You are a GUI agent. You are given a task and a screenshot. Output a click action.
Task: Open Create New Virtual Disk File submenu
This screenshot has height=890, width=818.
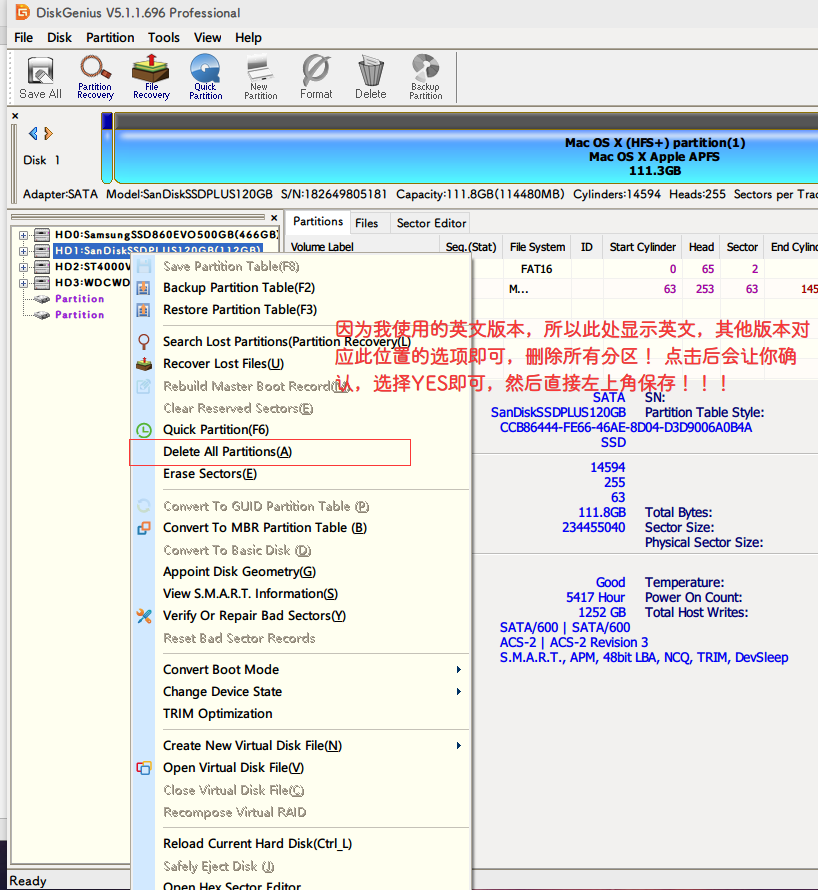tap(312, 746)
